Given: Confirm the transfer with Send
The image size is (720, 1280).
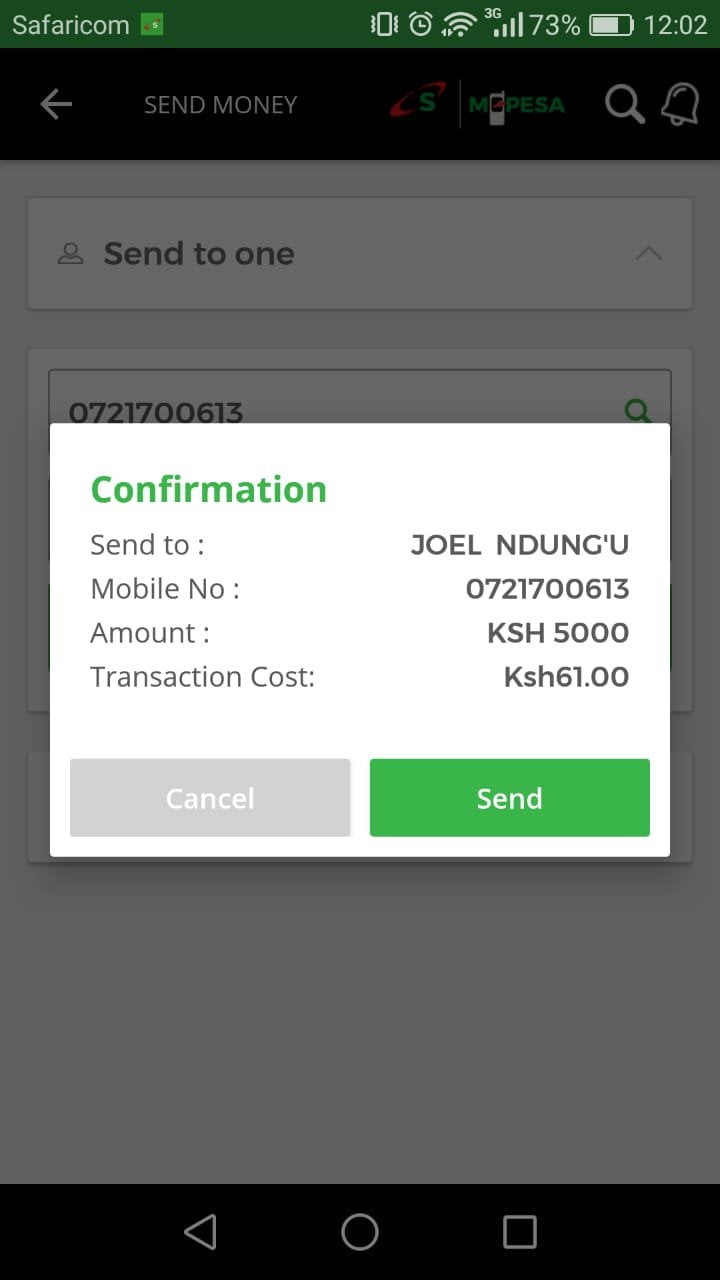Looking at the screenshot, I should click(509, 798).
